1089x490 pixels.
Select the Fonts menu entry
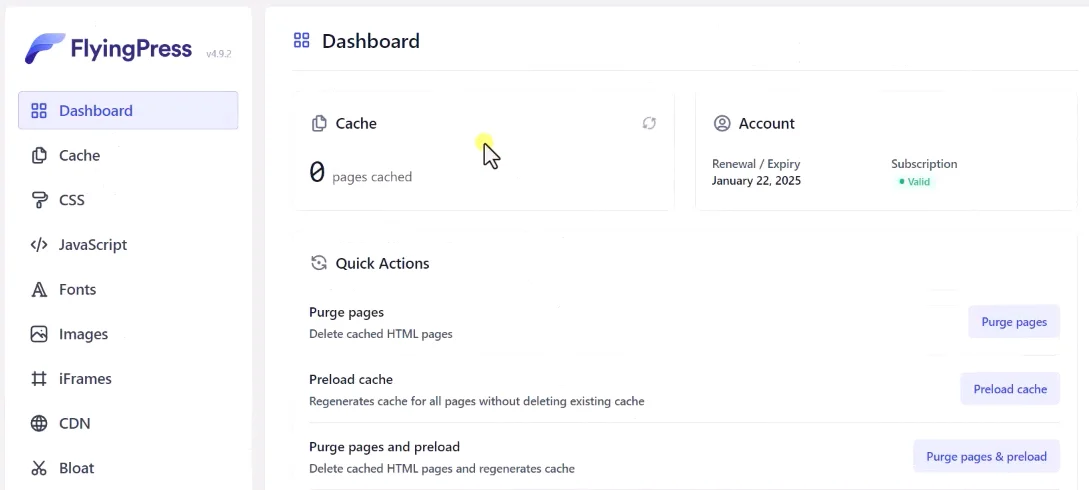(77, 290)
